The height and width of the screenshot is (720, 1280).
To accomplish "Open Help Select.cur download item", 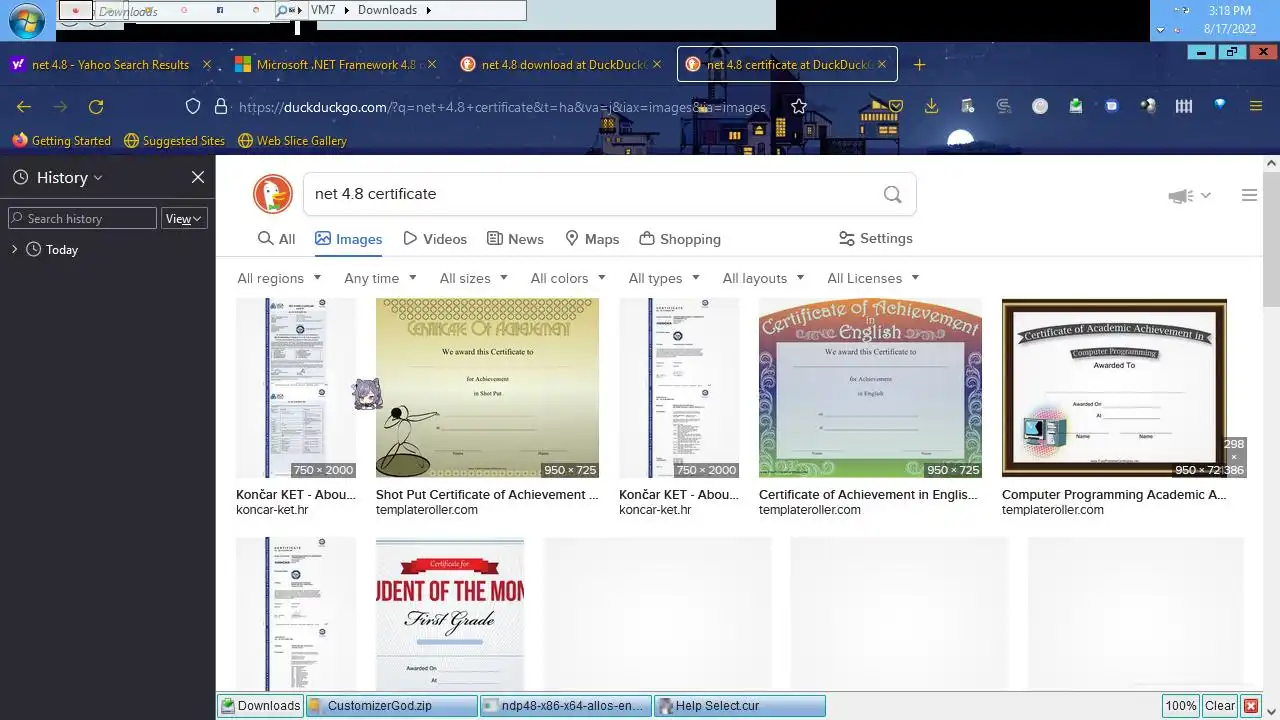I will point(740,706).
